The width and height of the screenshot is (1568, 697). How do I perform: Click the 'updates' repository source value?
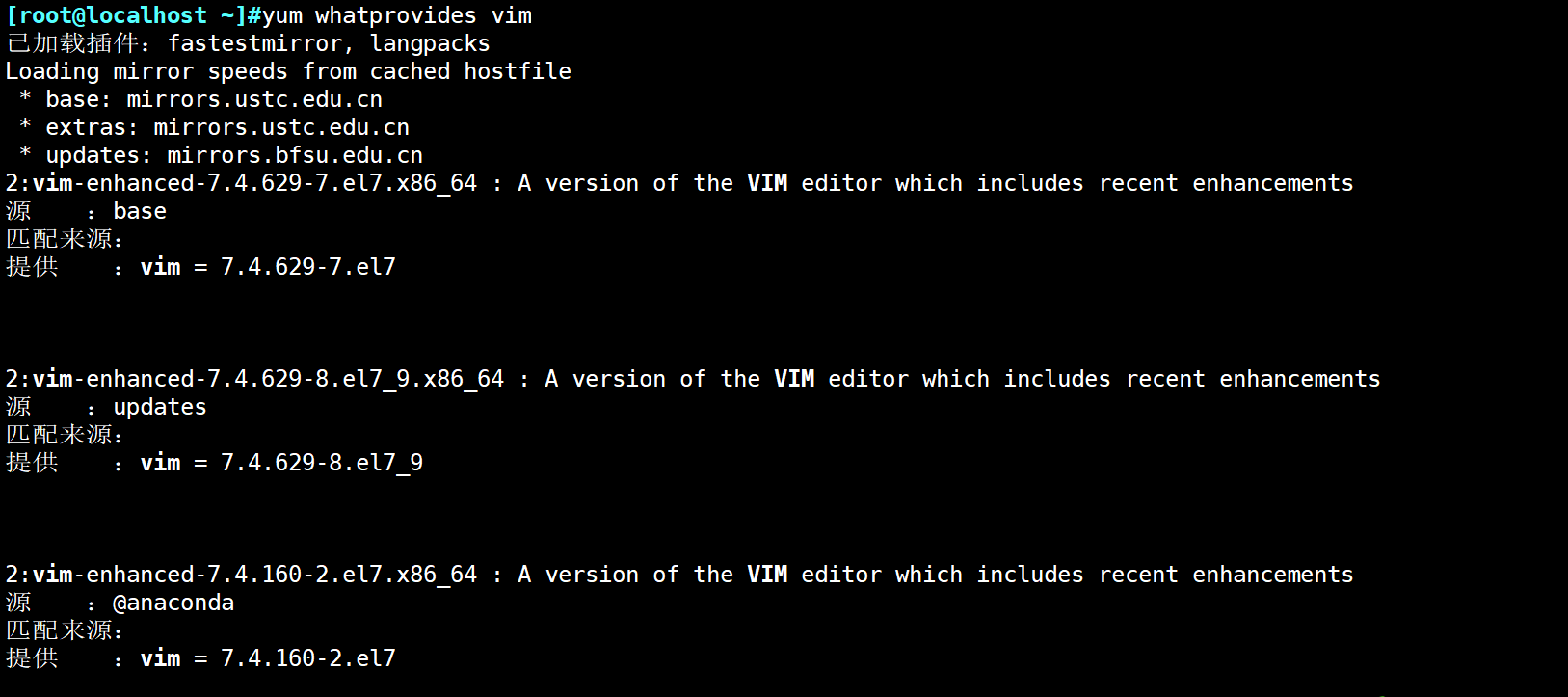160,407
